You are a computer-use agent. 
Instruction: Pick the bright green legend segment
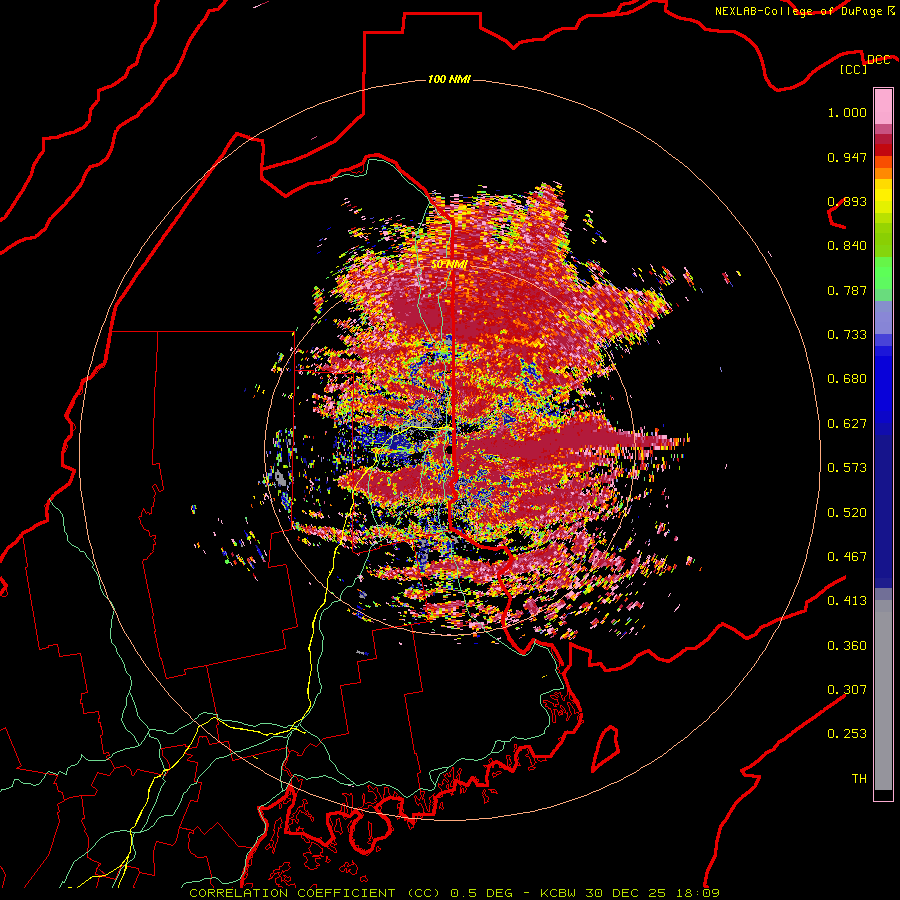tap(883, 273)
